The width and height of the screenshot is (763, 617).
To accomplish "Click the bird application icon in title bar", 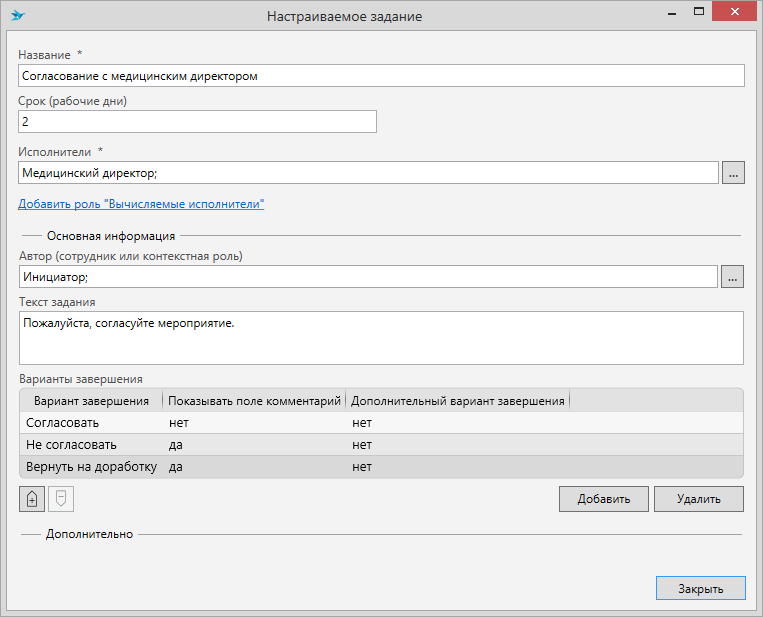I will [x=18, y=15].
